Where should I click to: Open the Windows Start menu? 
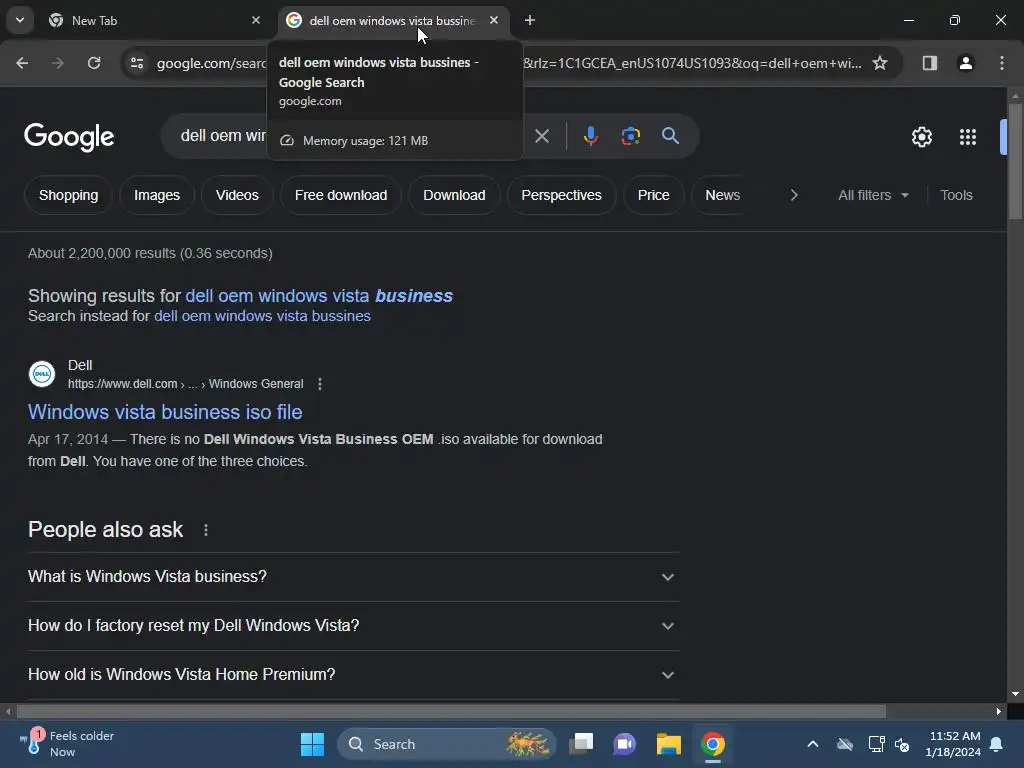click(x=312, y=744)
